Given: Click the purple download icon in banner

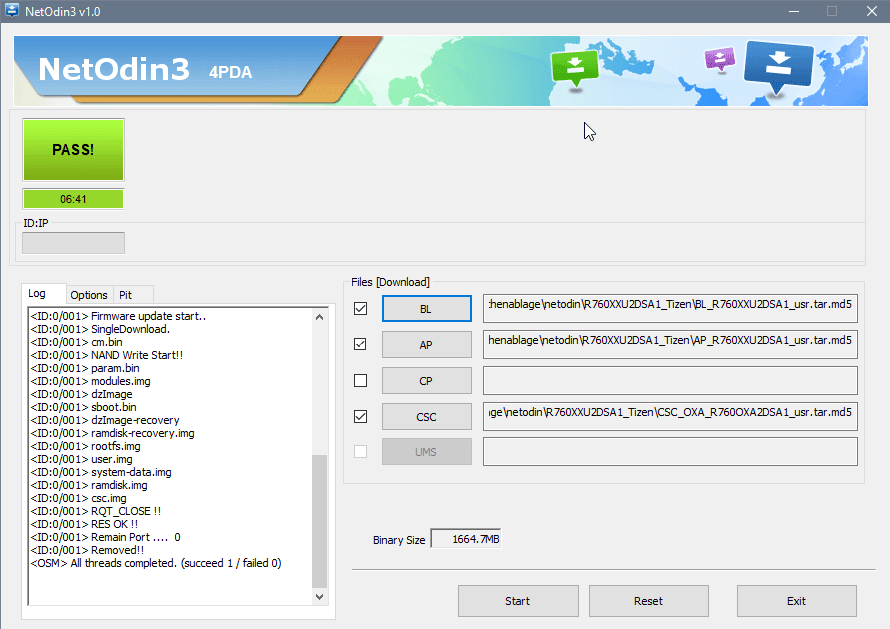Looking at the screenshot, I should pos(719,58).
